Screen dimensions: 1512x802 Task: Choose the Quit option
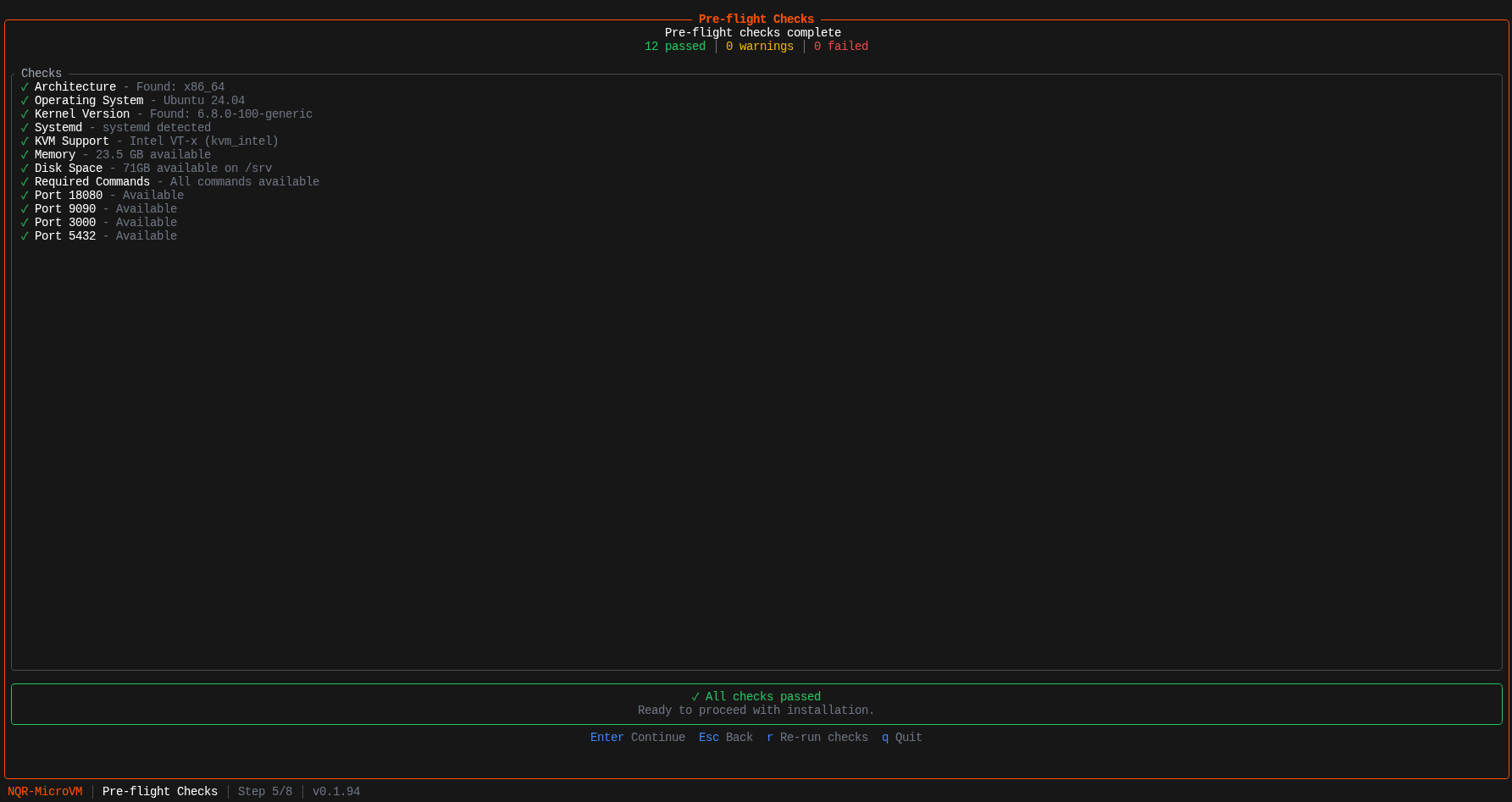coord(901,738)
